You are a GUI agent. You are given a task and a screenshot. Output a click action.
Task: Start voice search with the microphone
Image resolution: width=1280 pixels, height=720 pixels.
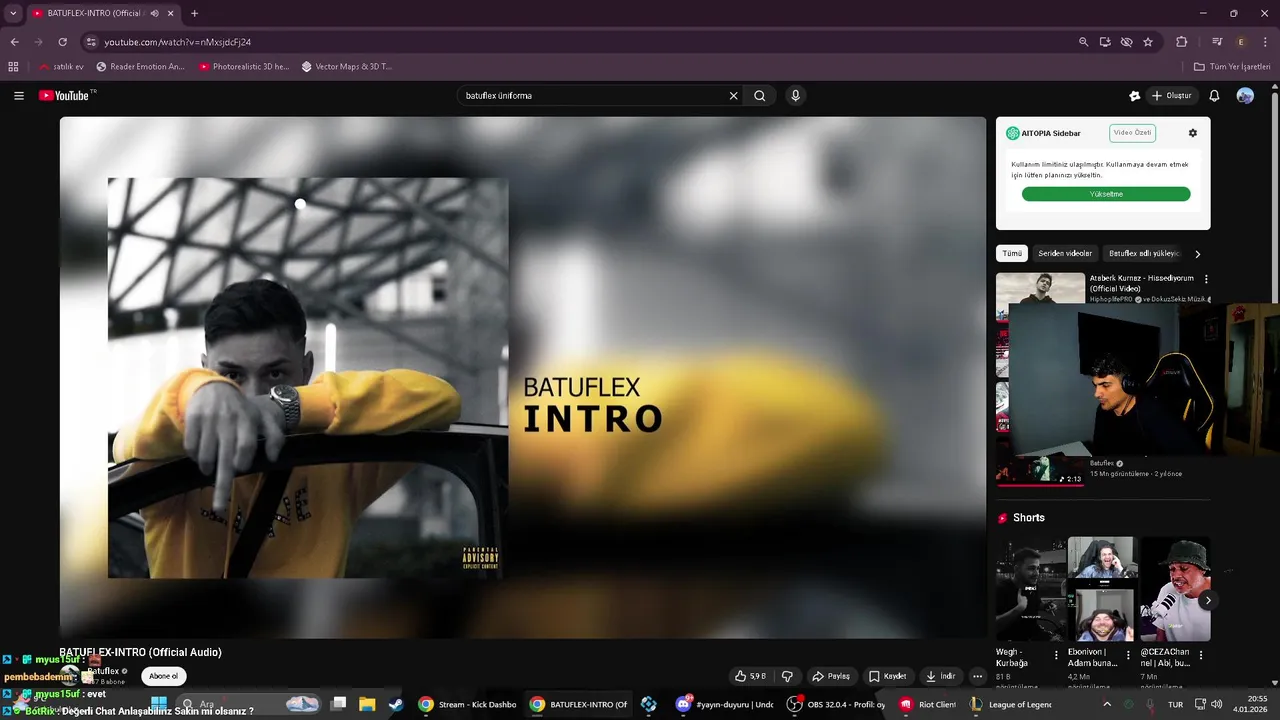pos(795,96)
